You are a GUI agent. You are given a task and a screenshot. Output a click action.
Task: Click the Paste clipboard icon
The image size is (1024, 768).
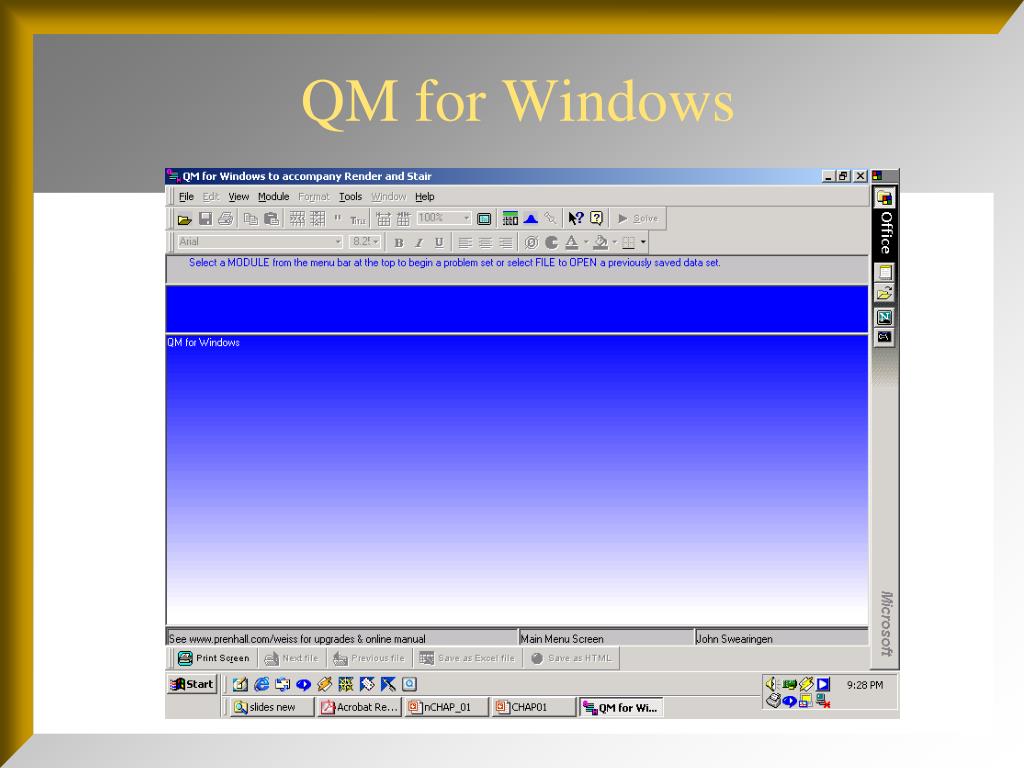tap(271, 219)
